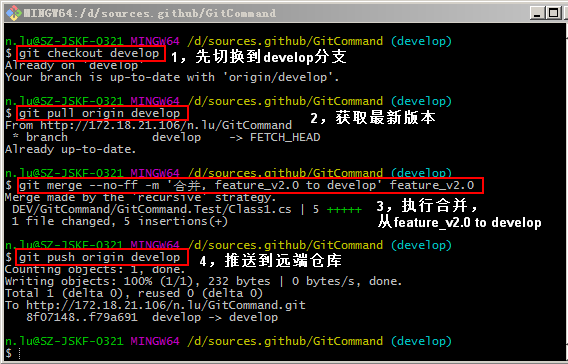Click the 'From http://172.18.21.106/n.lu/GitCommand' line
568x364 pixels.
click(x=149, y=125)
